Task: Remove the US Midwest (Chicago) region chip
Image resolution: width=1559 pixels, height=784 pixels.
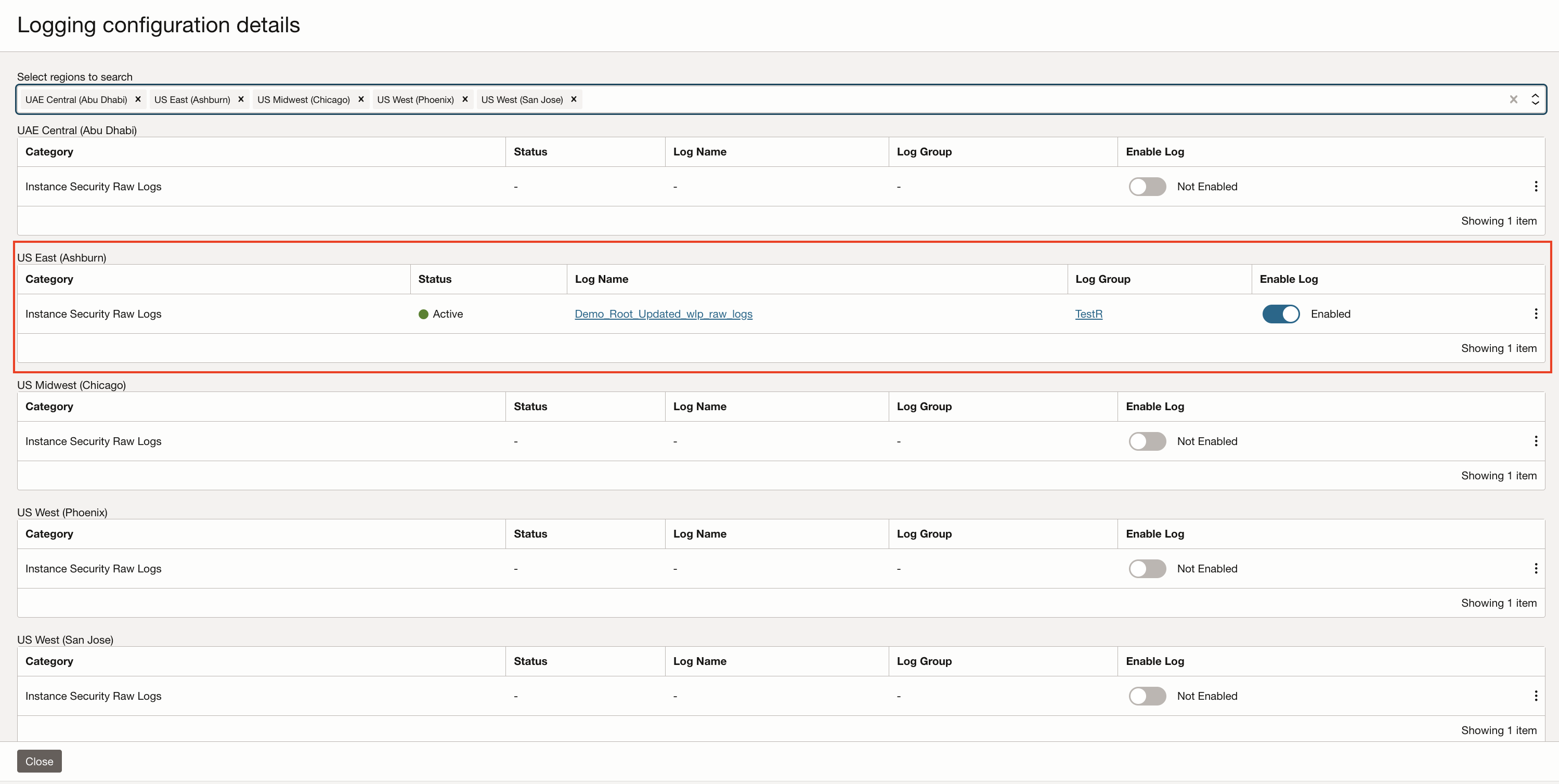Action: click(x=361, y=99)
